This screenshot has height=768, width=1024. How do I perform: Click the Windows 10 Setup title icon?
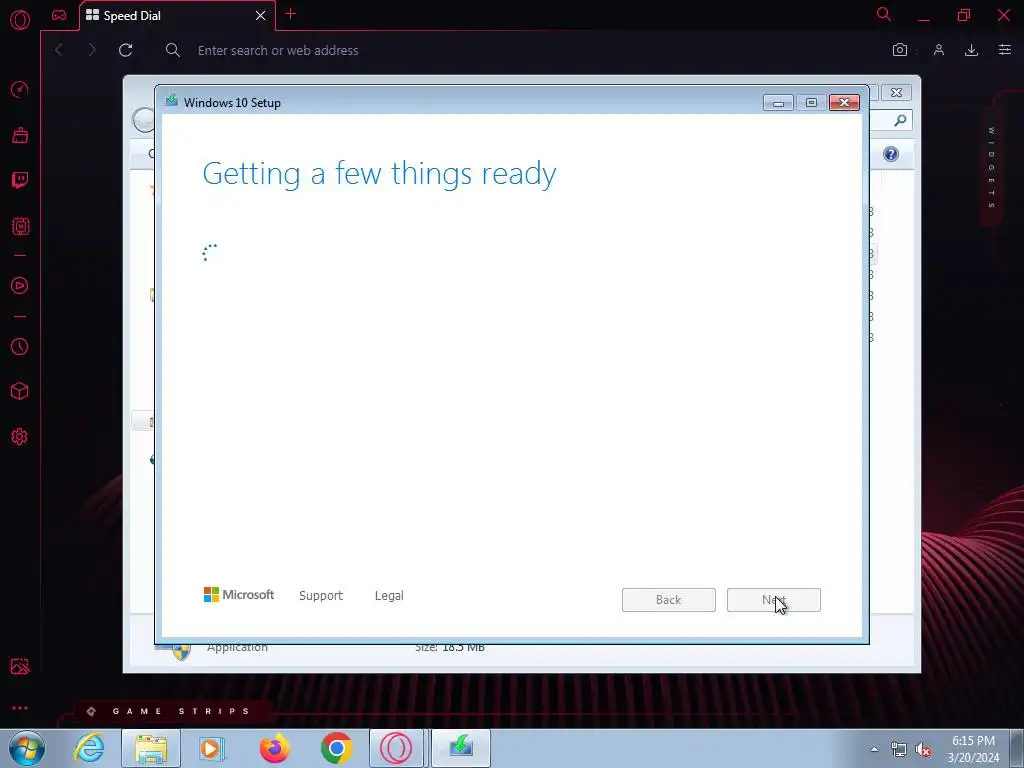click(172, 101)
